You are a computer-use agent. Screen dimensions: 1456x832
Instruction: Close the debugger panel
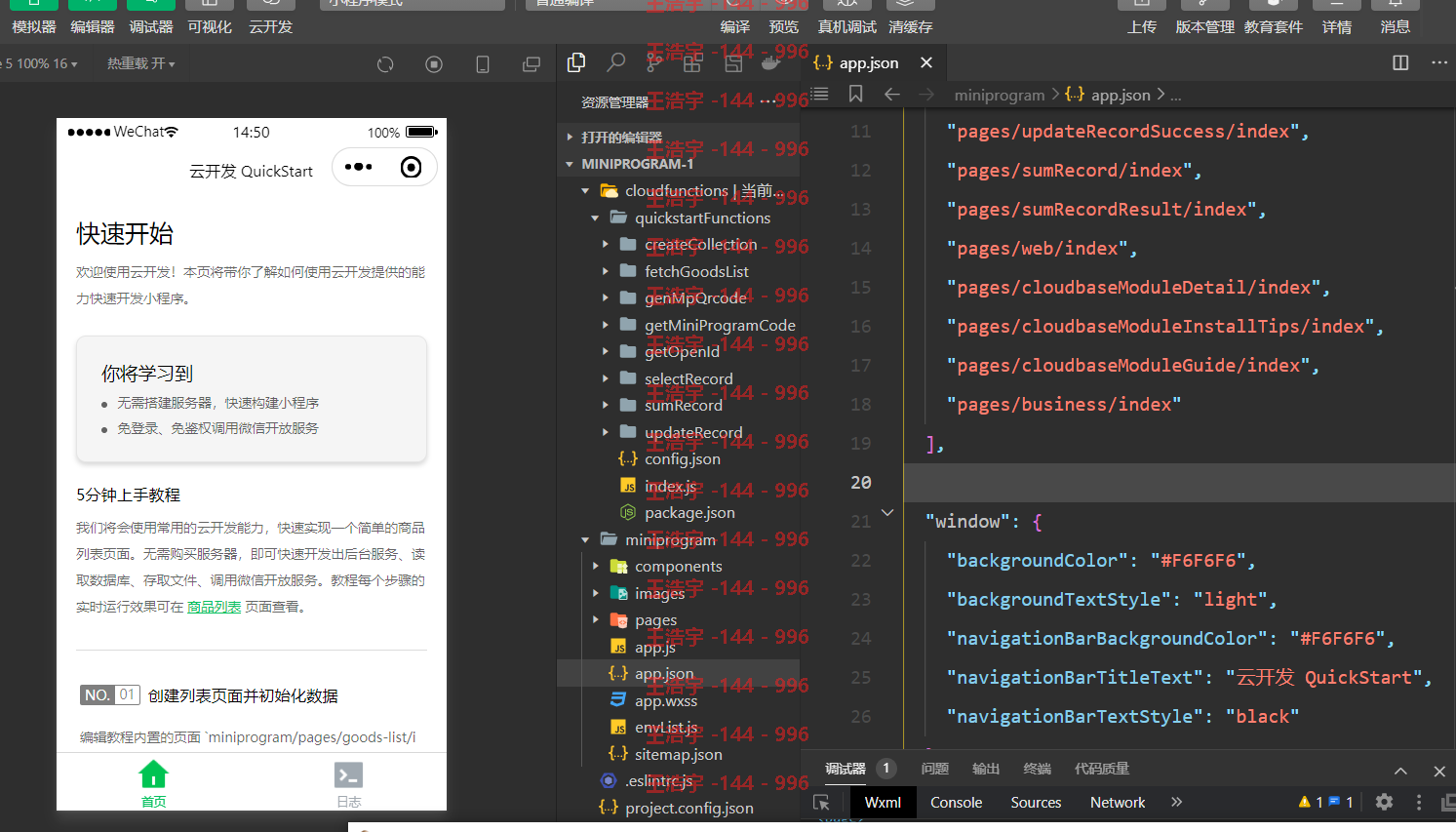pos(1439,771)
